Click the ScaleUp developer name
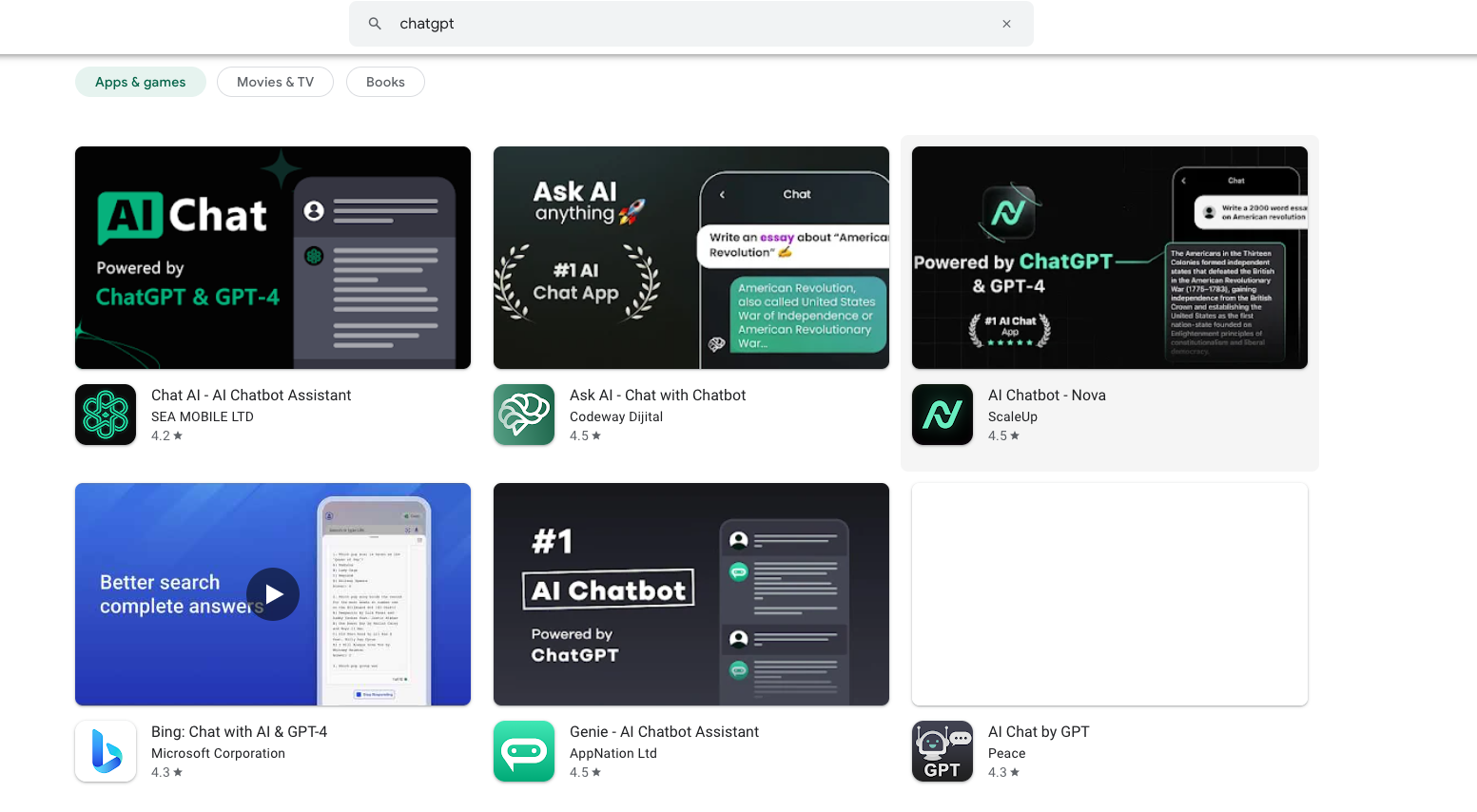 click(x=1013, y=416)
